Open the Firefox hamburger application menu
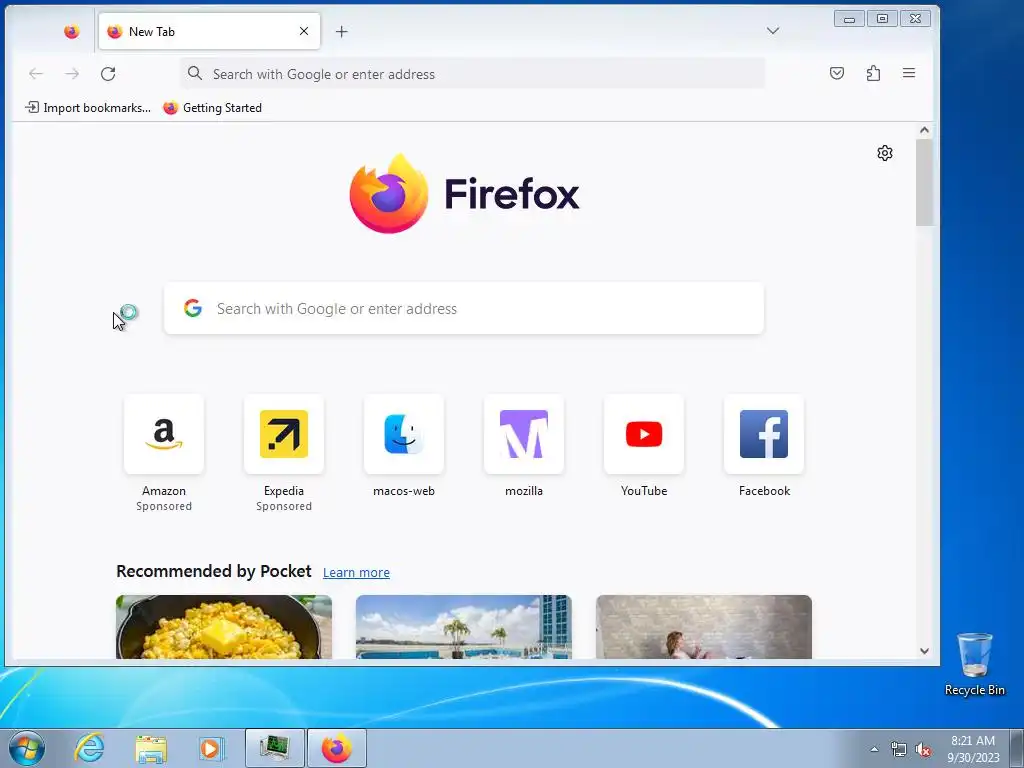Screen dimensions: 1024x768 909,73
